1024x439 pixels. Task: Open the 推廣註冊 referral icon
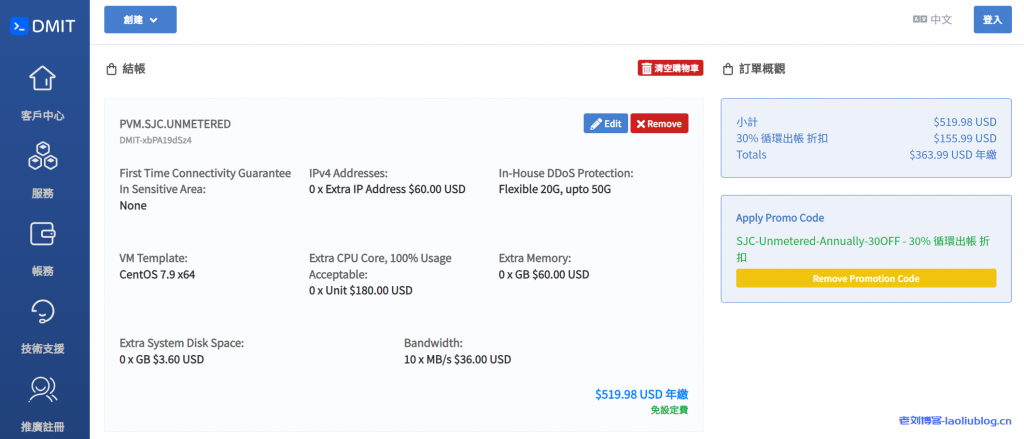point(42,389)
